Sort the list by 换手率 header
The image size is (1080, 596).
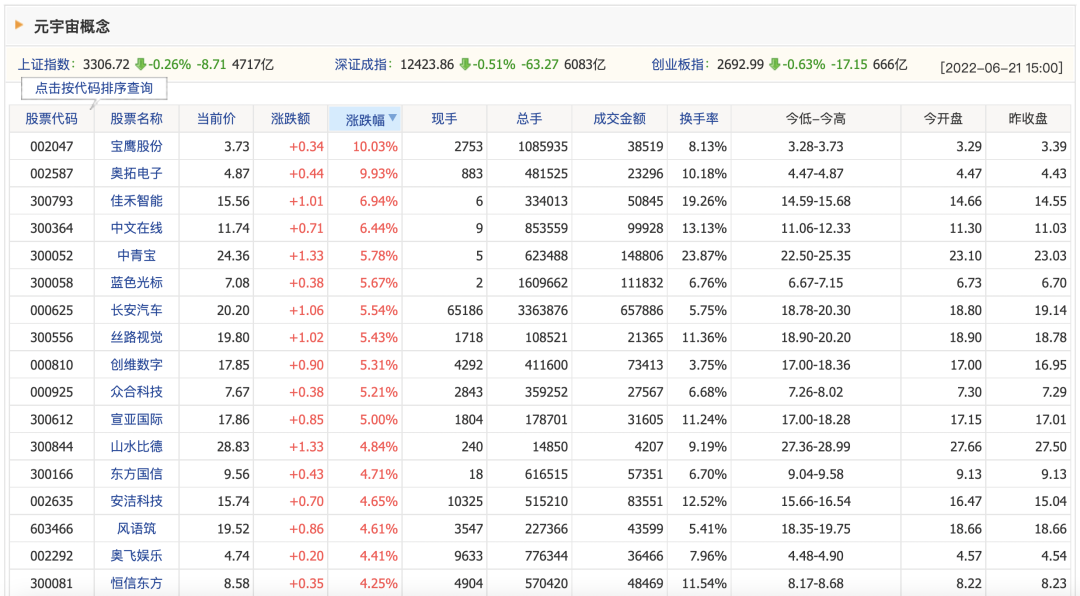pyautogui.click(x=699, y=119)
